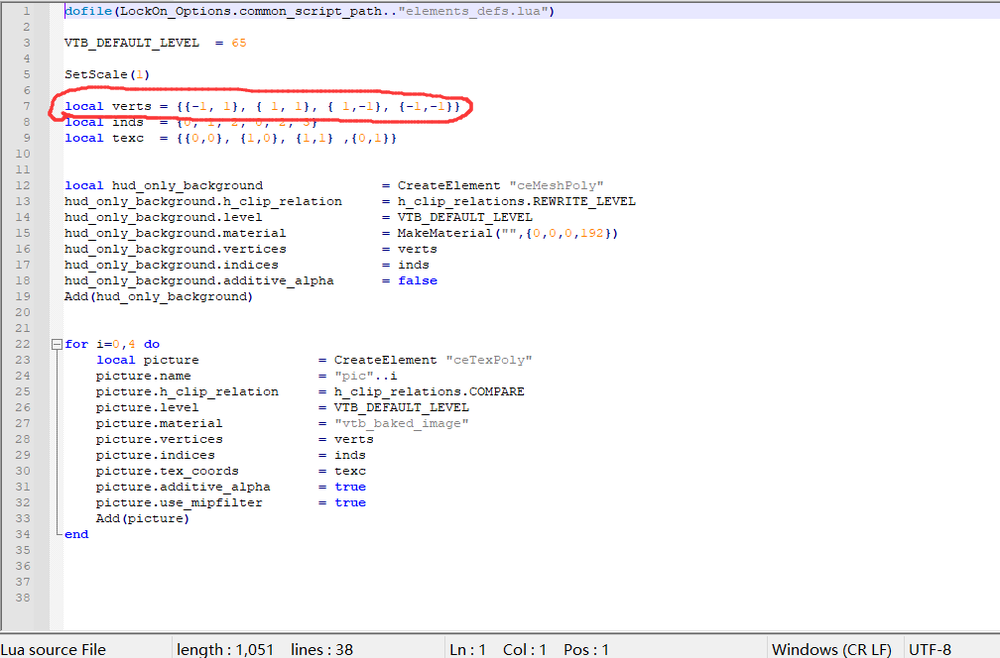Click "ceMeshPoly" string on line 12
Image resolution: width=1000 pixels, height=658 pixels.
point(556,186)
